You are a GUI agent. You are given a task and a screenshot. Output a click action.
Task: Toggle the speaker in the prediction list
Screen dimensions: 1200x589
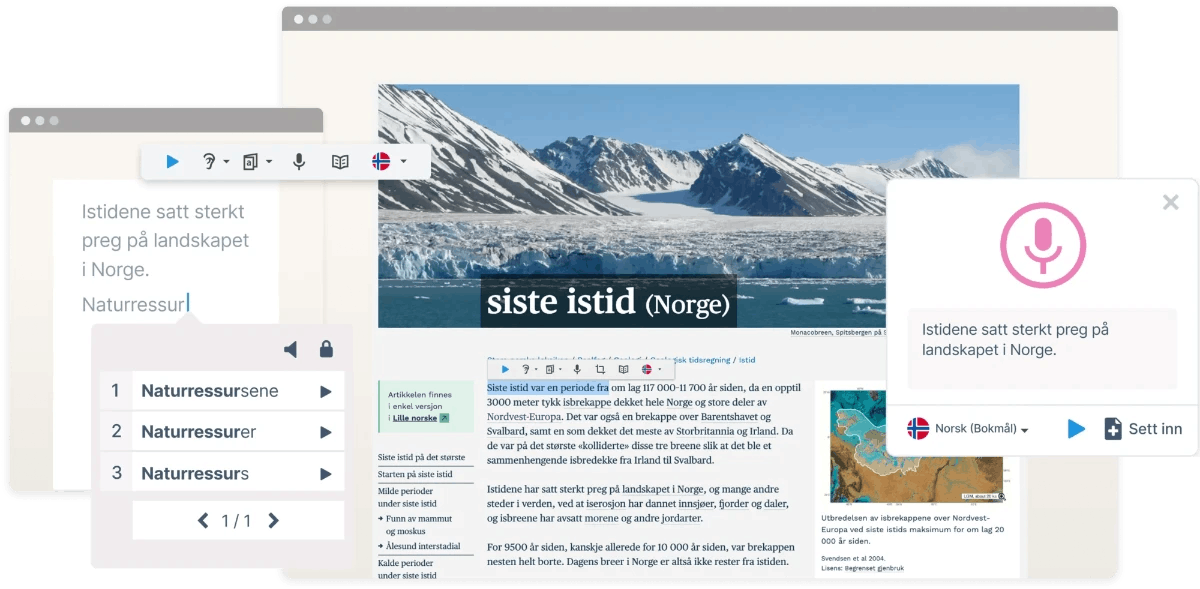[x=290, y=349]
